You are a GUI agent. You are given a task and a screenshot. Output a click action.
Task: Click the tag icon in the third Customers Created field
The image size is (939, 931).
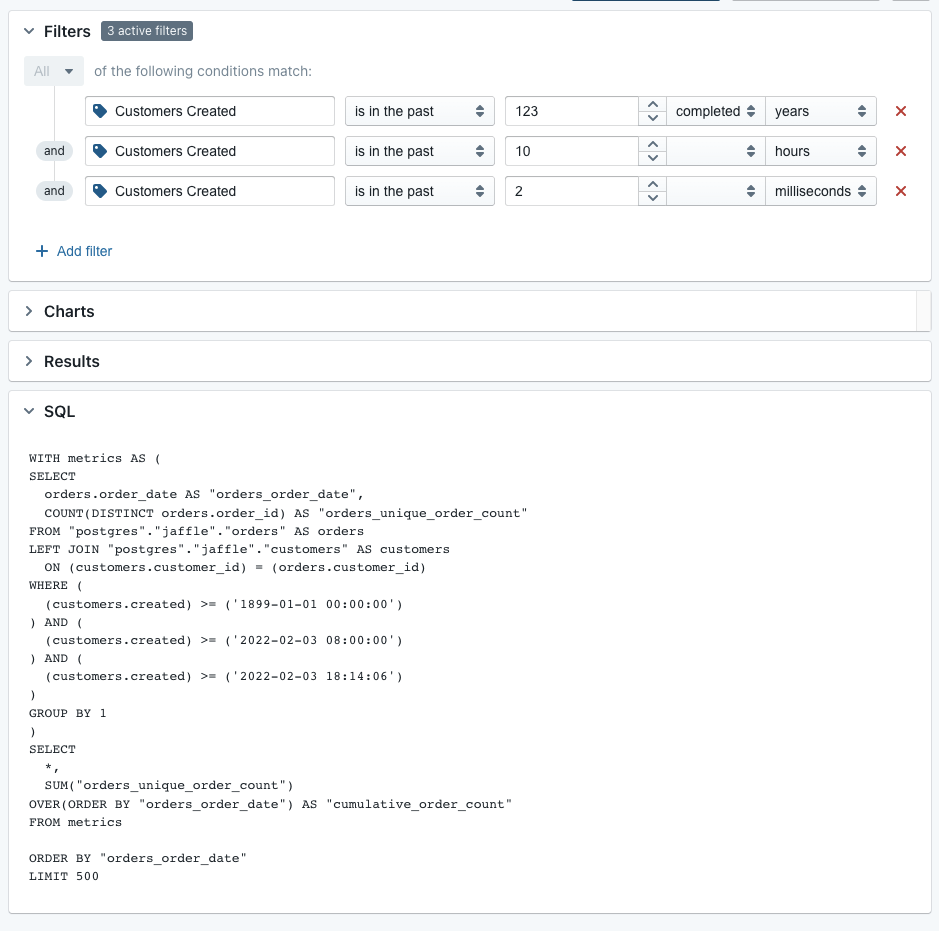101,191
